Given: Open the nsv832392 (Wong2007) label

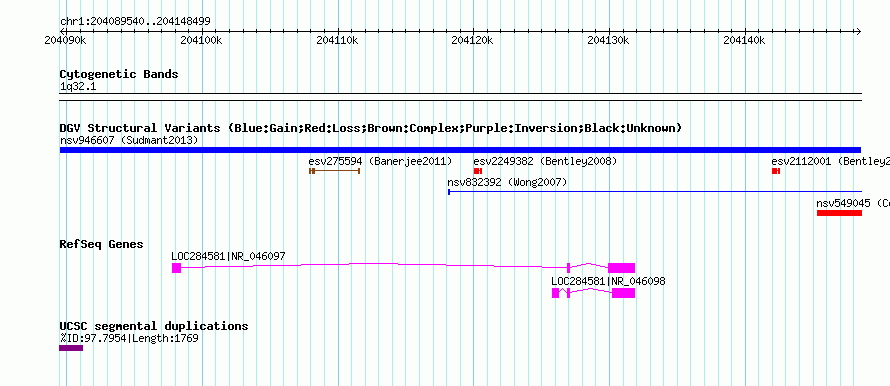Looking at the screenshot, I should 507,182.
